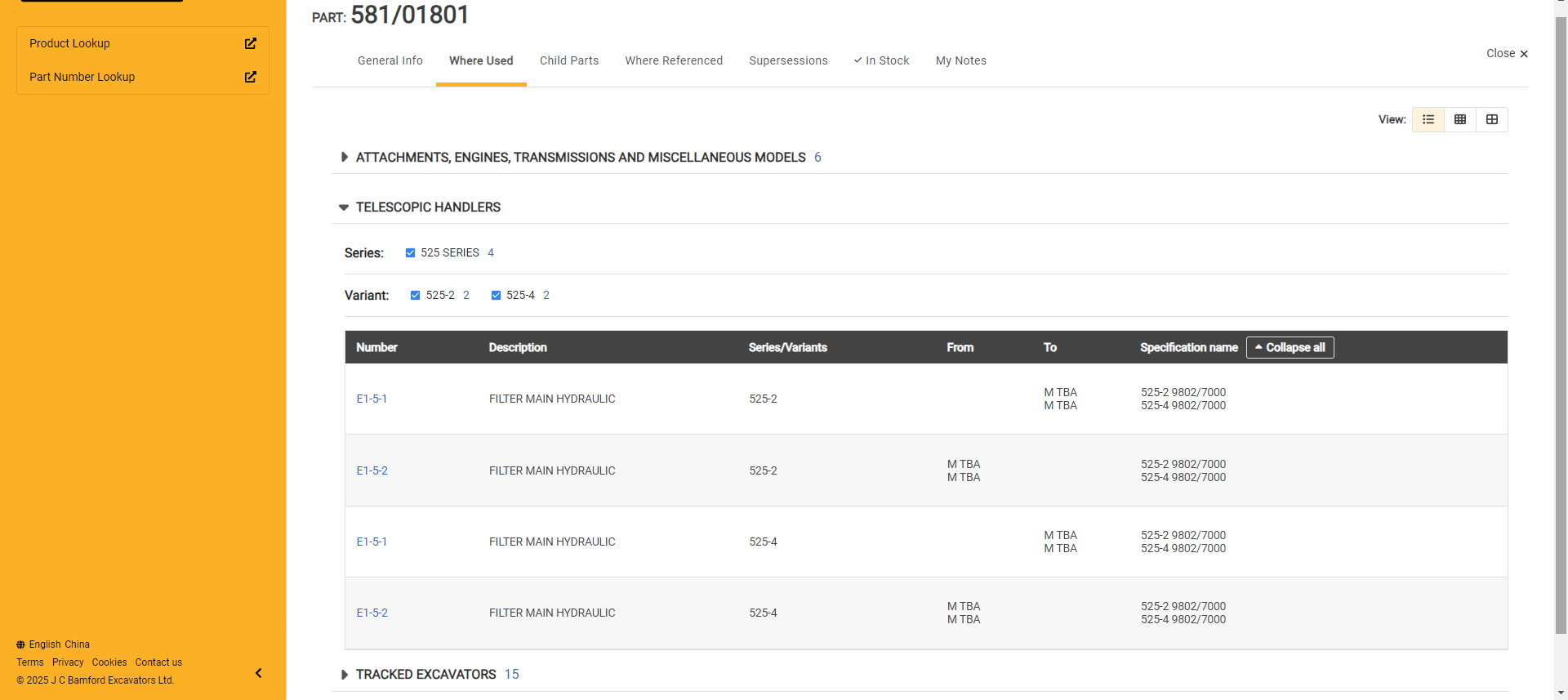Collapse sidebar with left chevron icon
Image resolution: width=1568 pixels, height=700 pixels.
[x=258, y=673]
